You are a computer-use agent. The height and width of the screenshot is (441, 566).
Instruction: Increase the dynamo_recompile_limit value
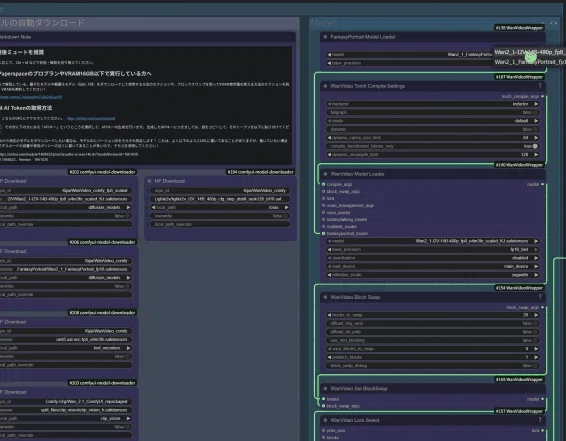pyautogui.click(x=536, y=154)
